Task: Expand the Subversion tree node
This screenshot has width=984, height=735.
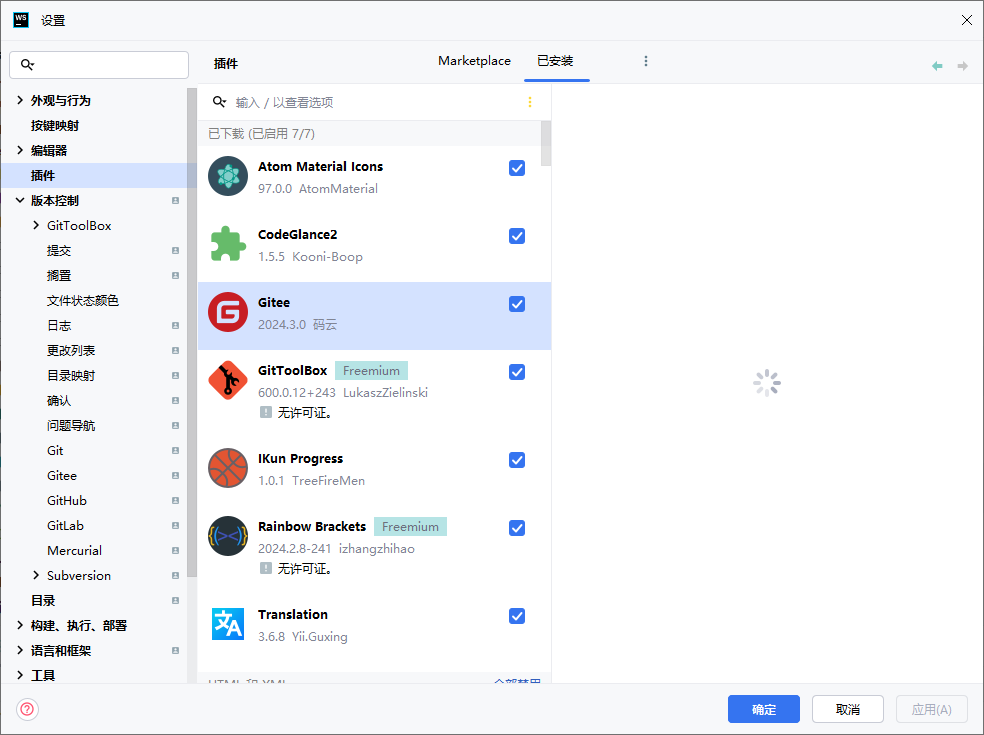Action: [x=36, y=576]
